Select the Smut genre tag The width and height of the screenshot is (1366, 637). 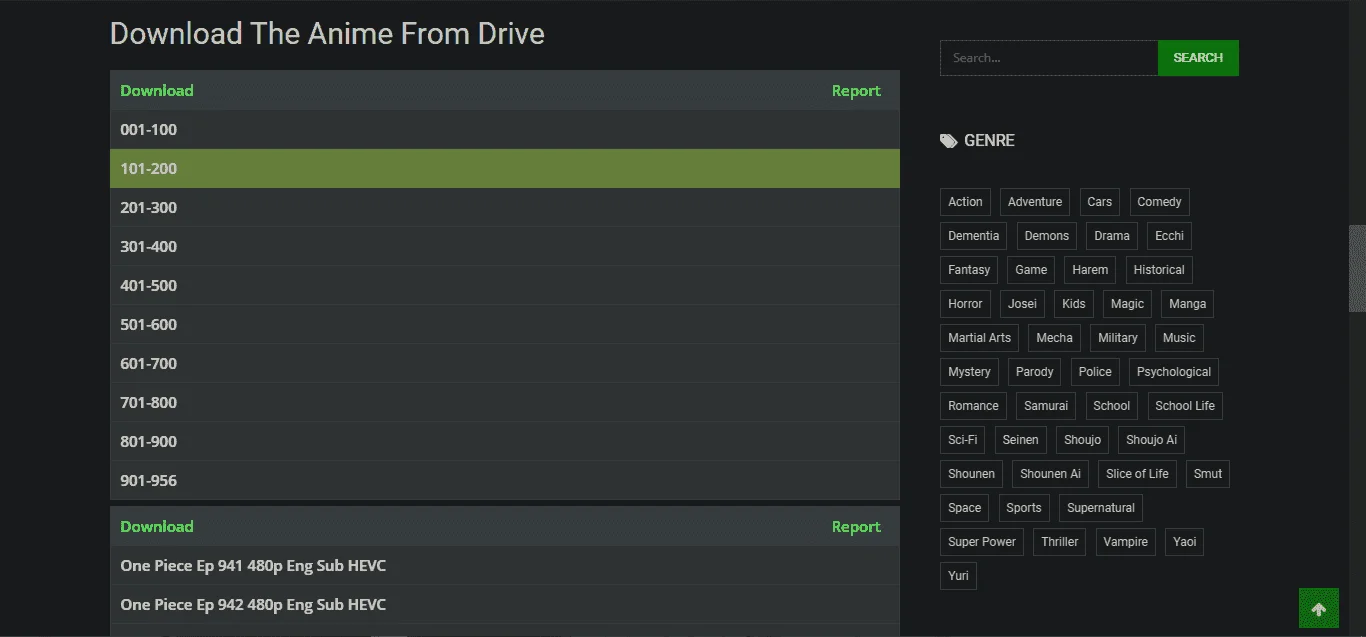(1208, 474)
